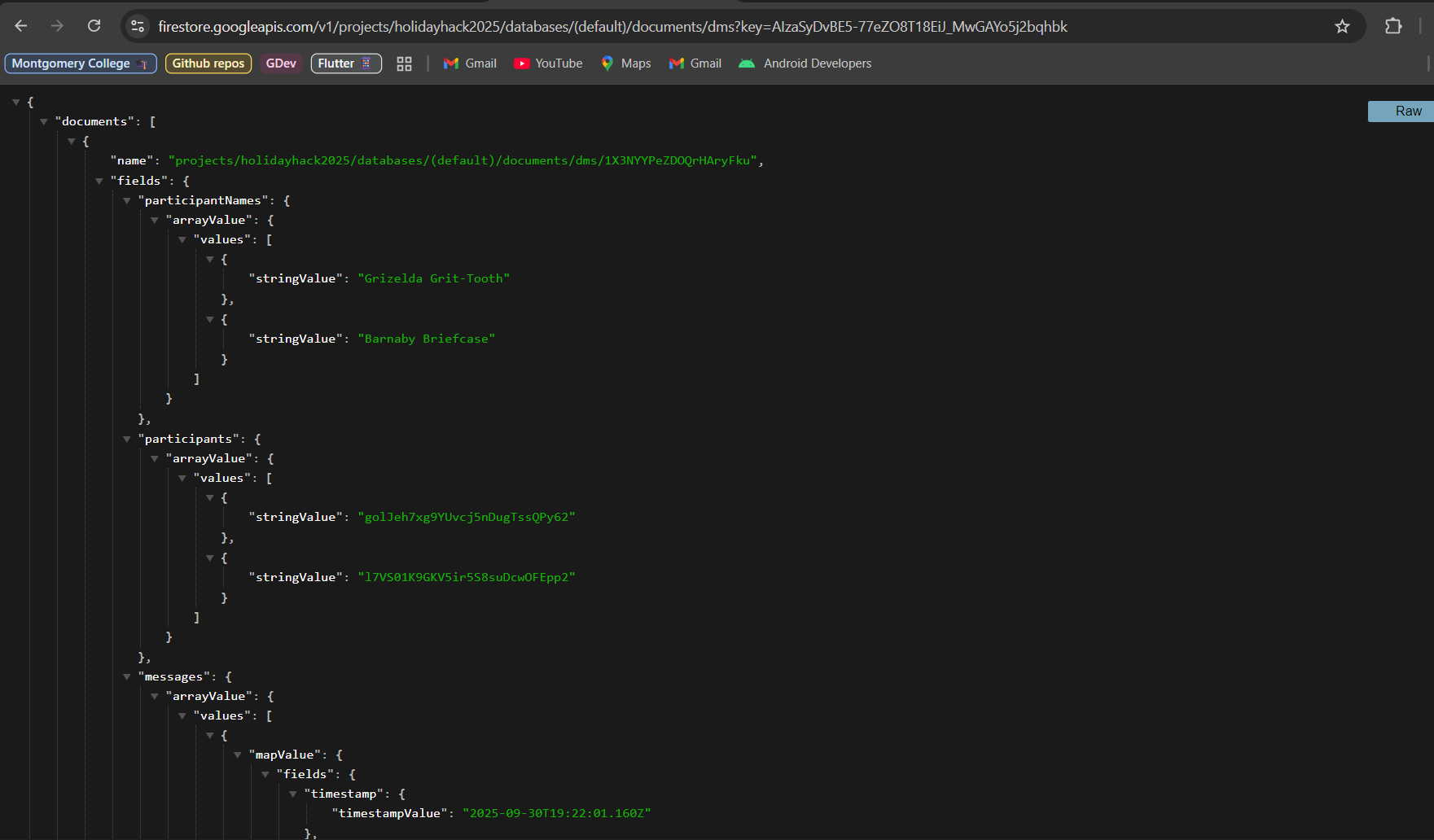Collapse the "documents" array

pos(43,121)
